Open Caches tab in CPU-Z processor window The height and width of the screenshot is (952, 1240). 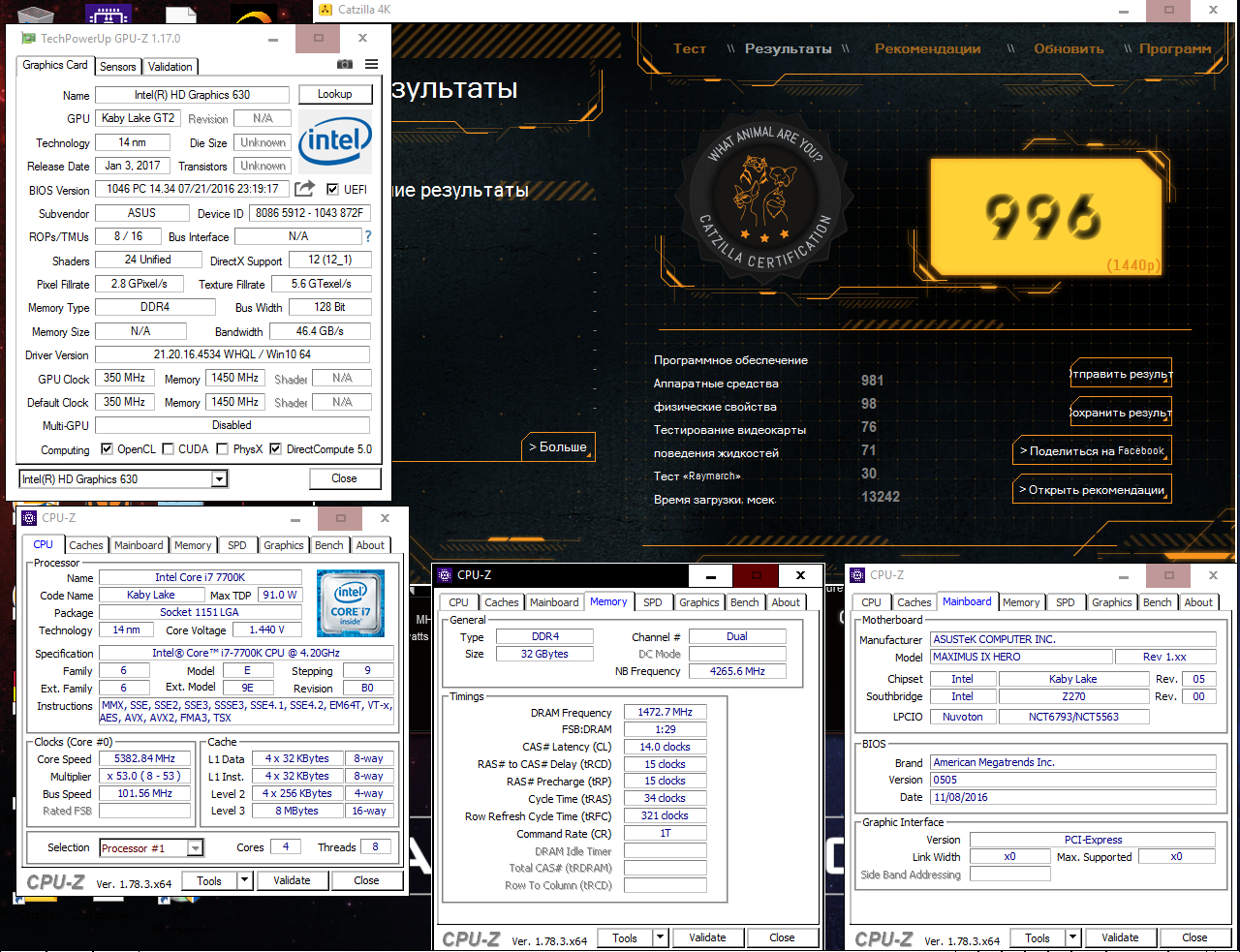(x=86, y=545)
